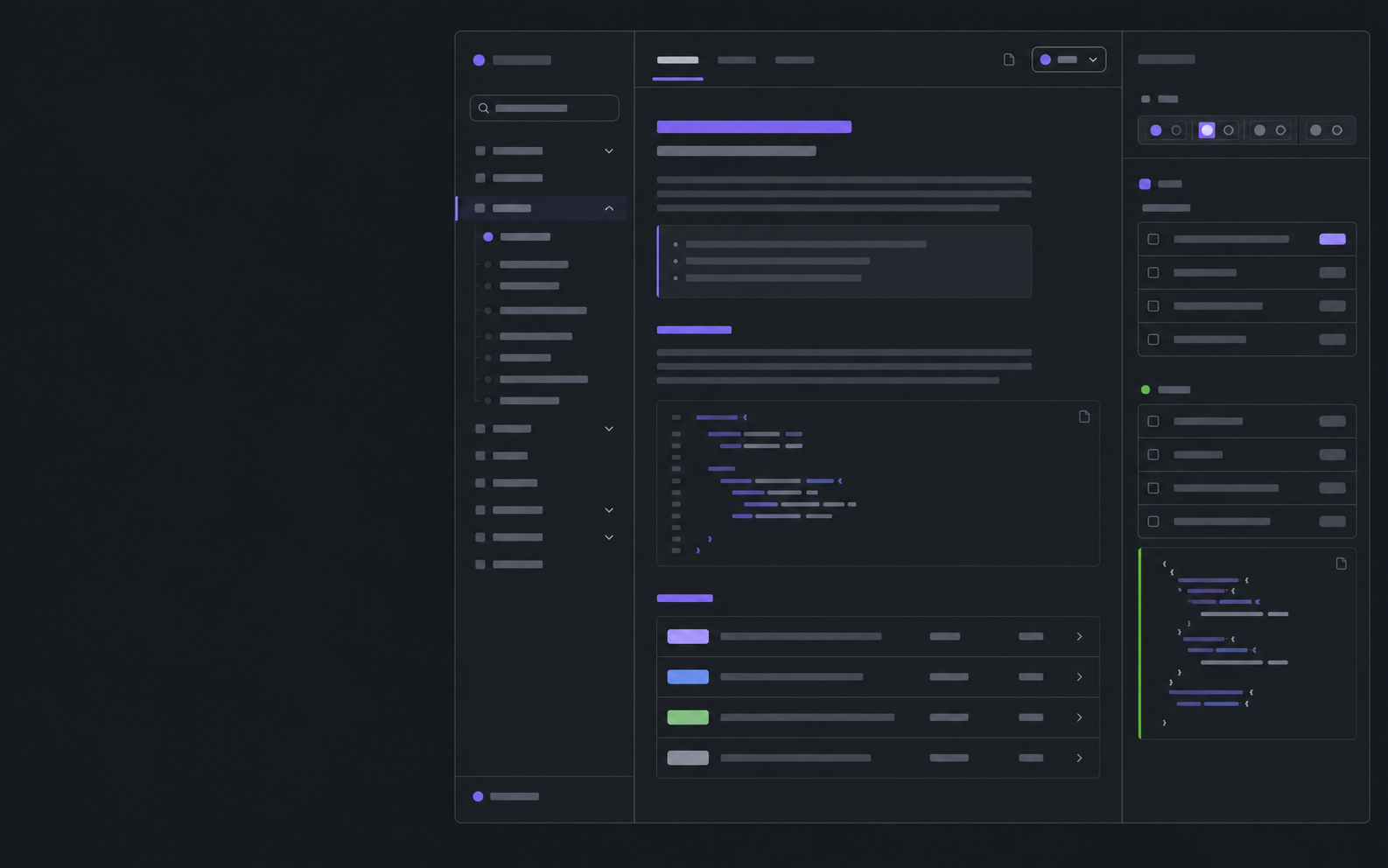Copy the right panel green-bordered code block
The height and width of the screenshot is (868, 1388).
click(x=1342, y=563)
